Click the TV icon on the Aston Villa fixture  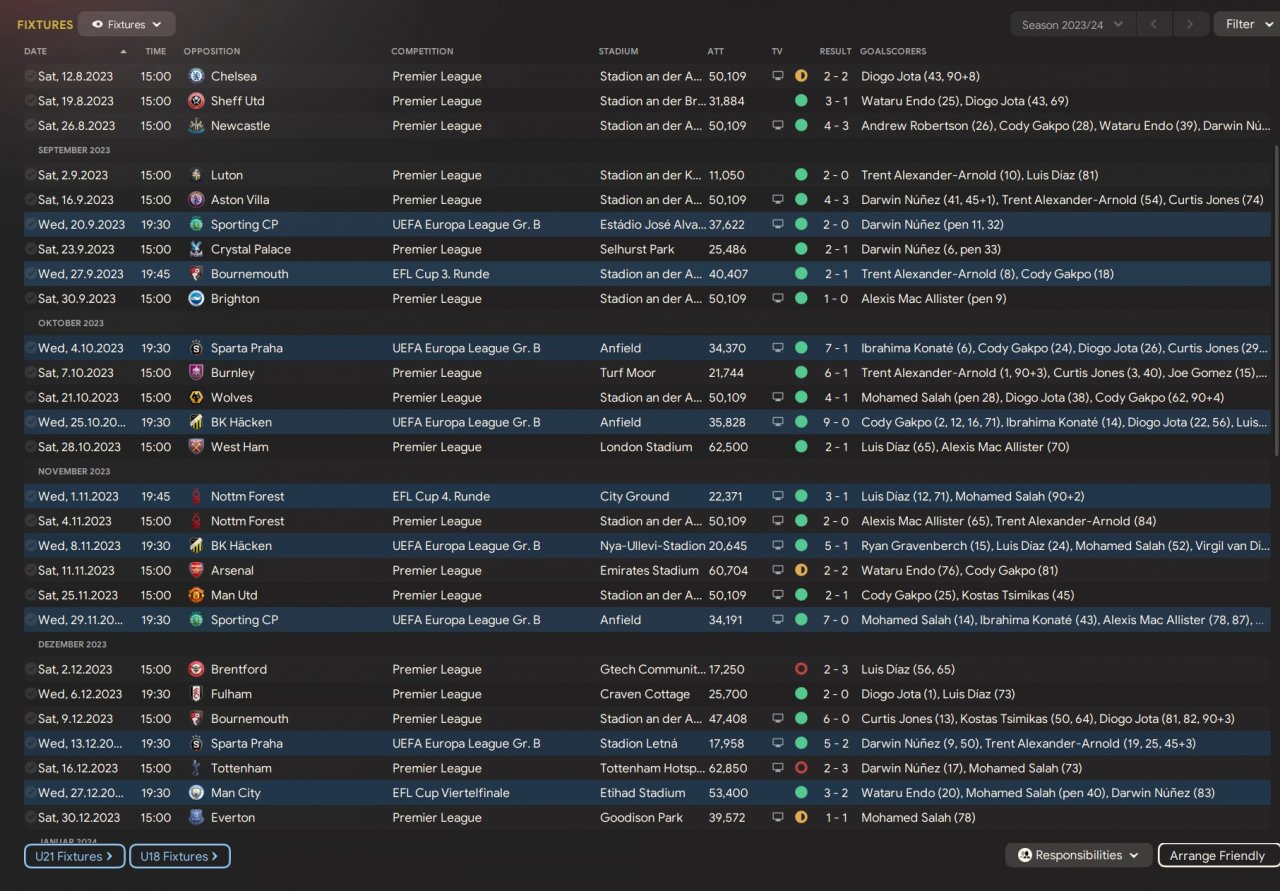click(778, 200)
